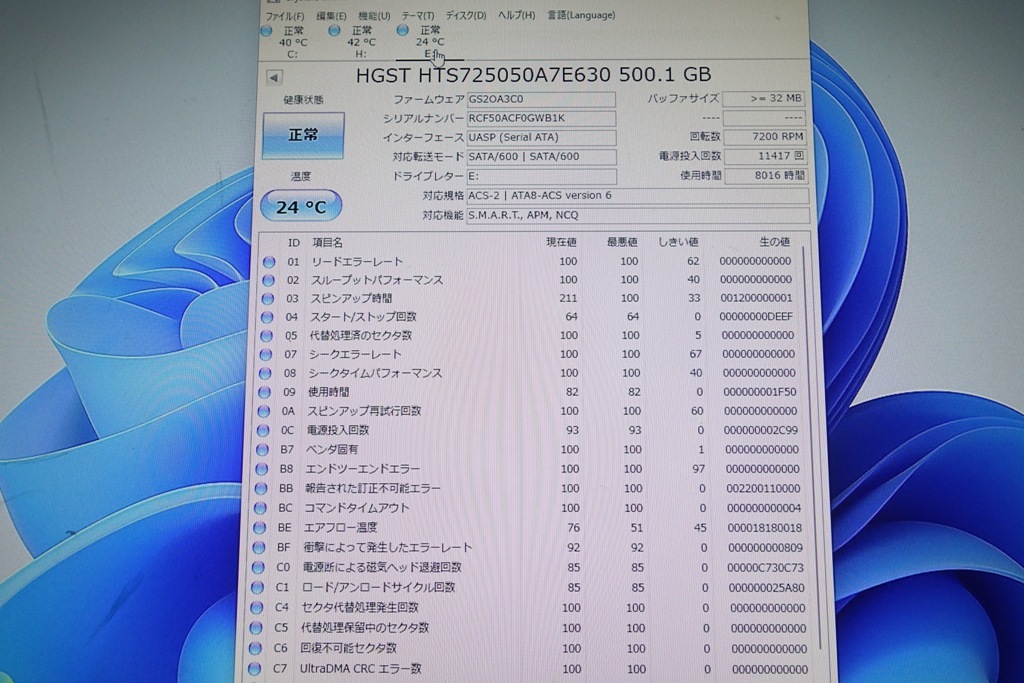Click the 現在値 column header
This screenshot has width=1024, height=683.
click(561, 242)
